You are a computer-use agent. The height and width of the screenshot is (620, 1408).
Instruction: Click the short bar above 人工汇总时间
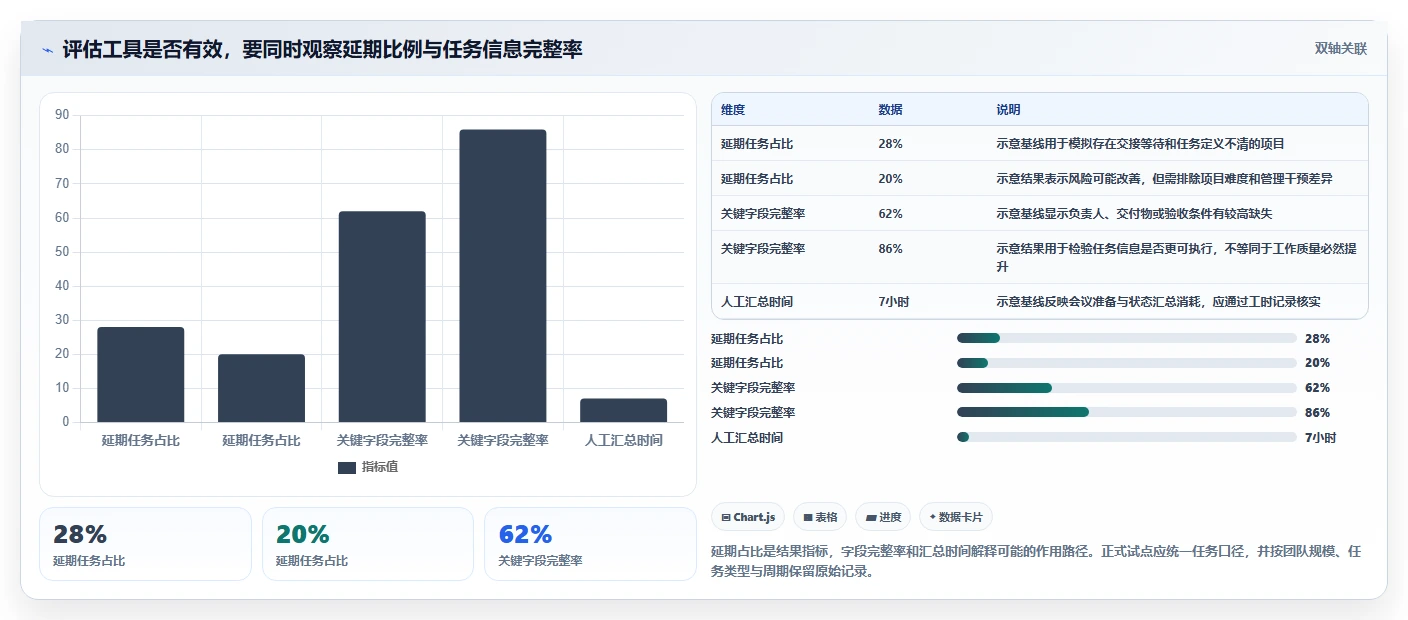point(624,410)
